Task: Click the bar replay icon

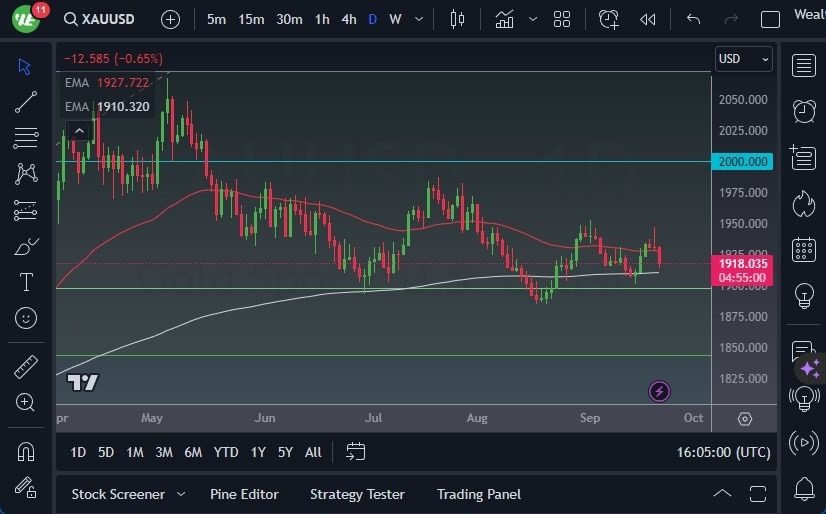Action: [x=648, y=19]
